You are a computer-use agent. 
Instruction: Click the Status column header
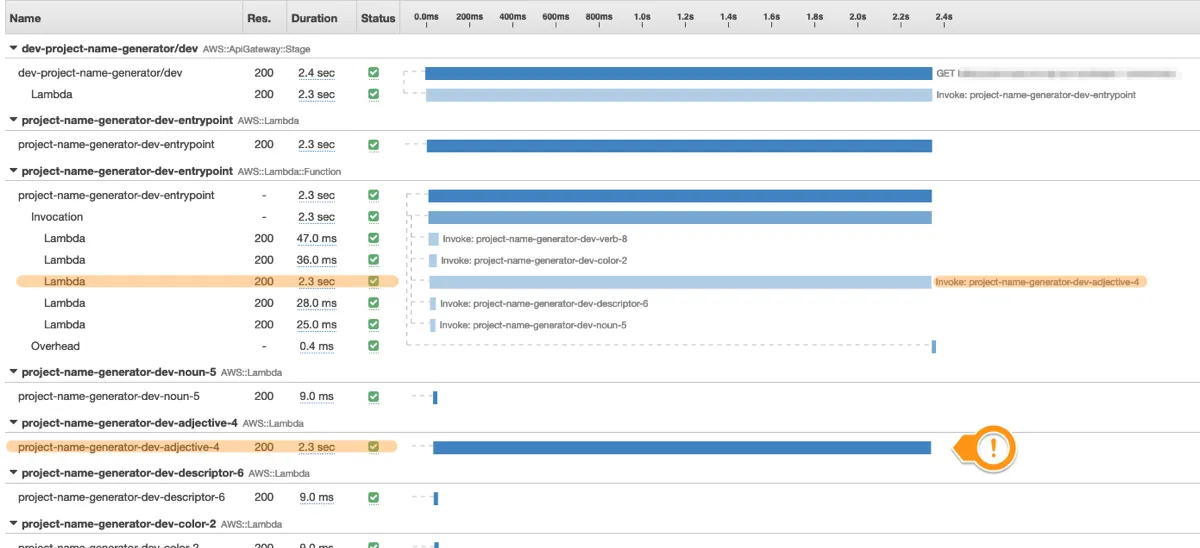(377, 18)
